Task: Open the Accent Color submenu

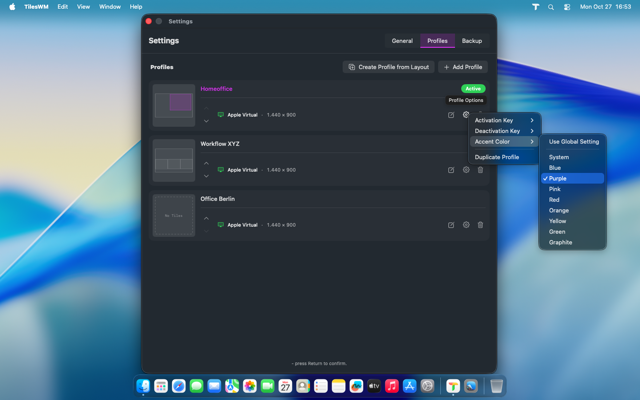Action: 504,142
